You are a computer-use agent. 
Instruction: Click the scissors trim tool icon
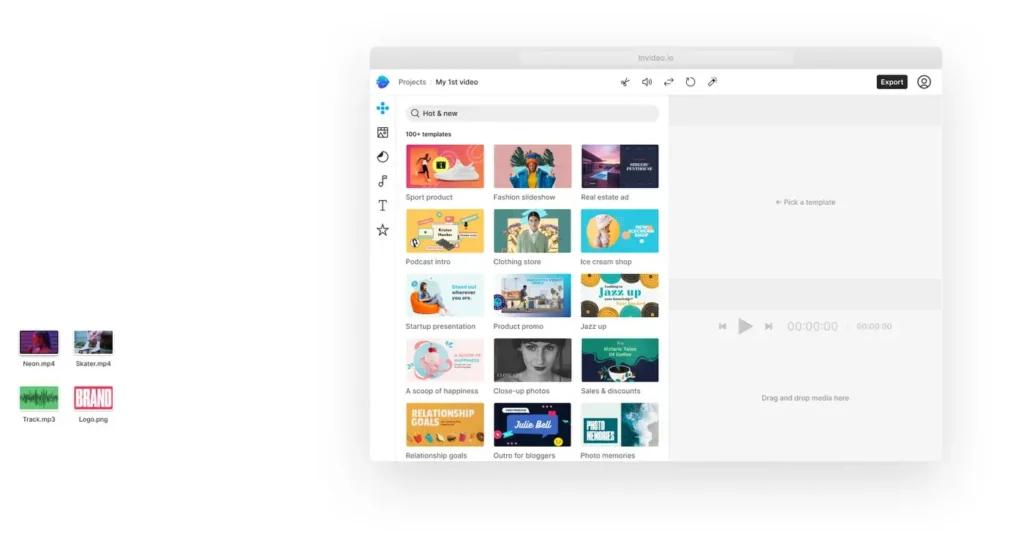(624, 82)
